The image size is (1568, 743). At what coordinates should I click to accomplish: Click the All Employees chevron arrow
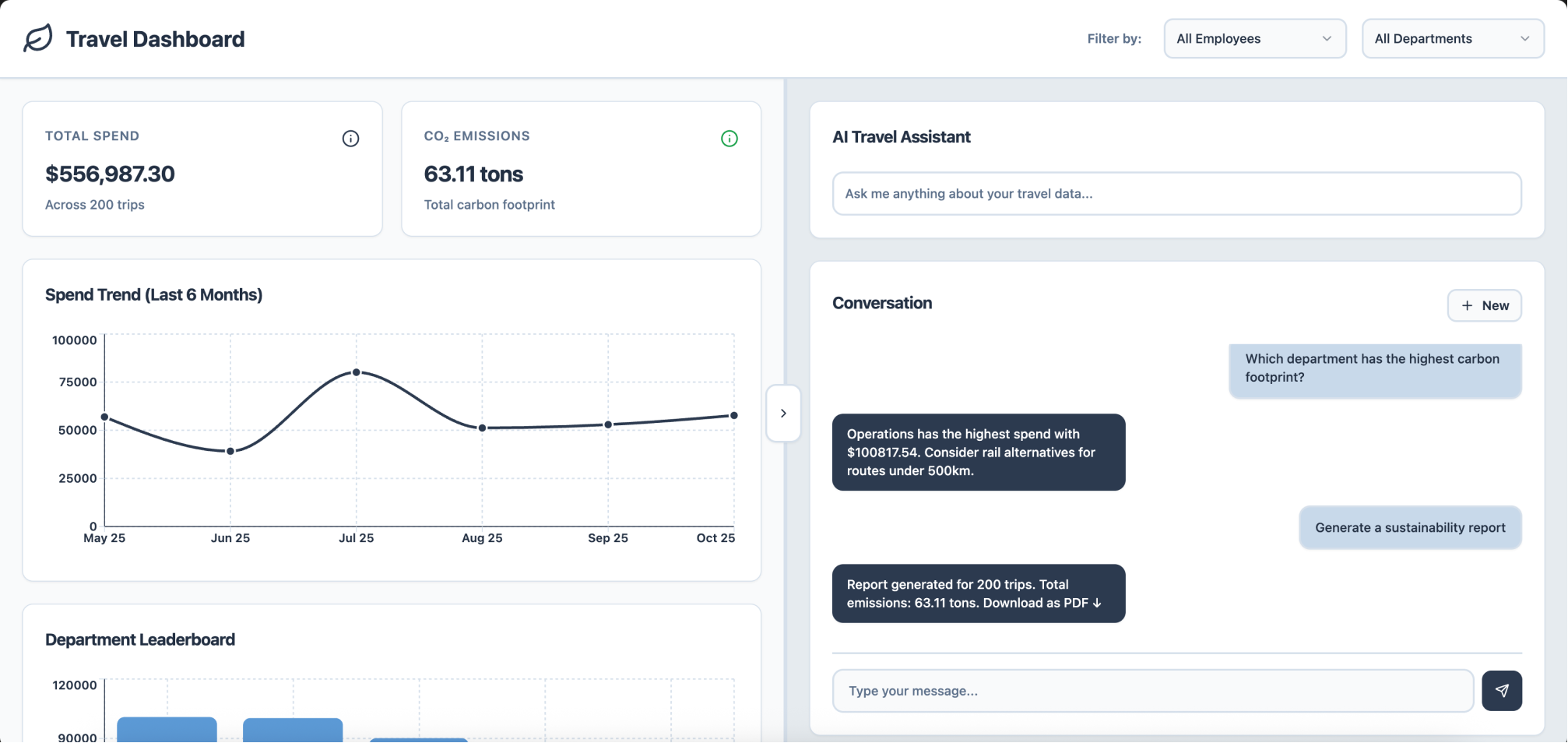(1327, 39)
